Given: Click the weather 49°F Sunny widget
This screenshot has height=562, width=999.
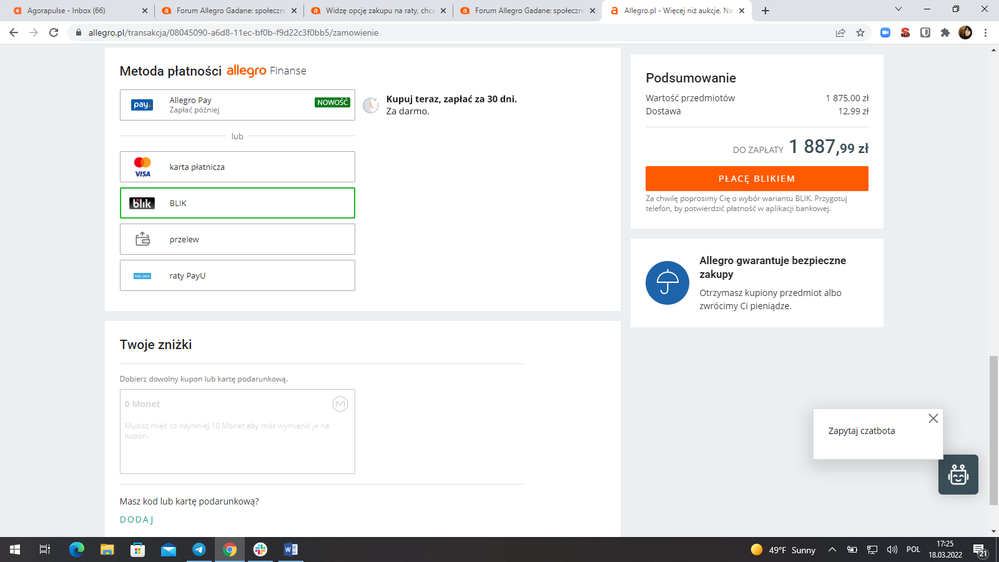Looking at the screenshot, I should [784, 550].
